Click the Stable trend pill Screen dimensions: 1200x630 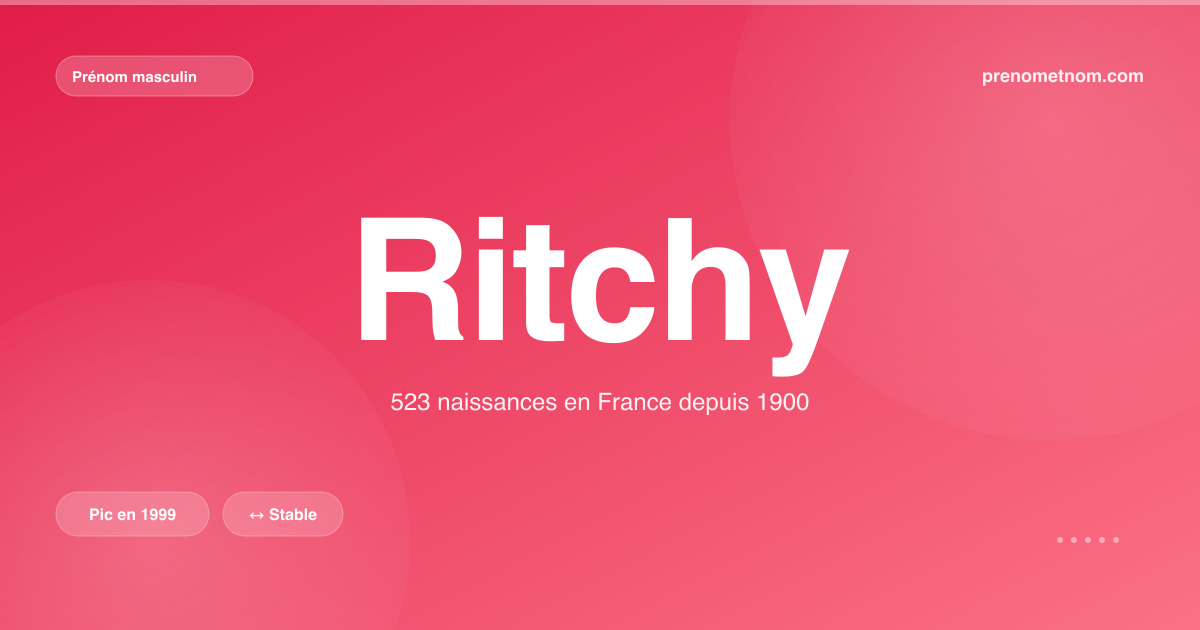tap(283, 514)
